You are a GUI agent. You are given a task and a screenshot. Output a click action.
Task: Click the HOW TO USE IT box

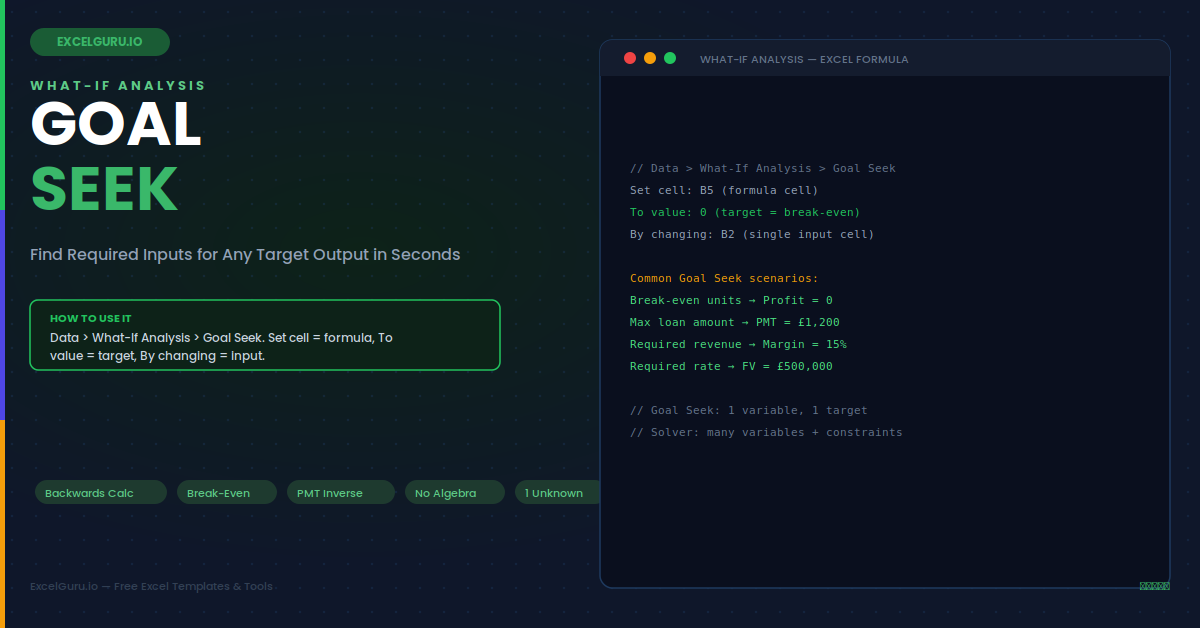pos(265,335)
